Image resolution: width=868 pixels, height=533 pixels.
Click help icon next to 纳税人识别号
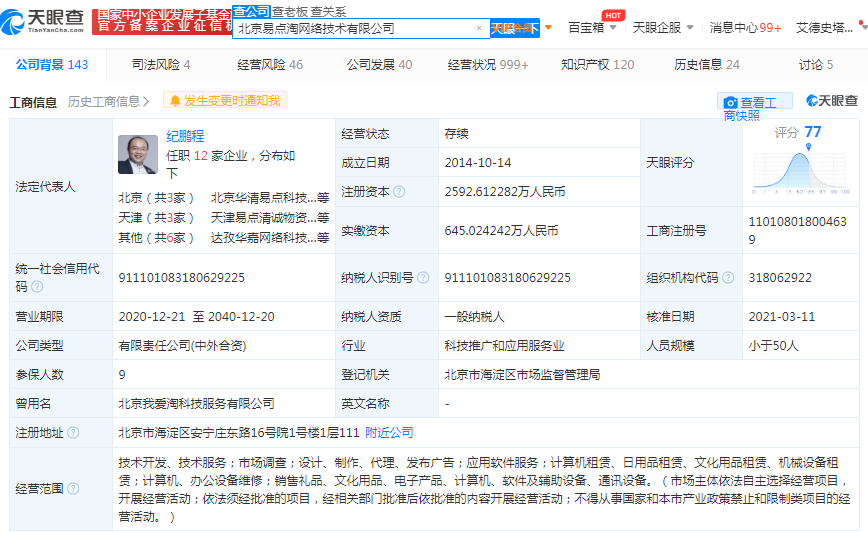pyautogui.click(x=423, y=277)
